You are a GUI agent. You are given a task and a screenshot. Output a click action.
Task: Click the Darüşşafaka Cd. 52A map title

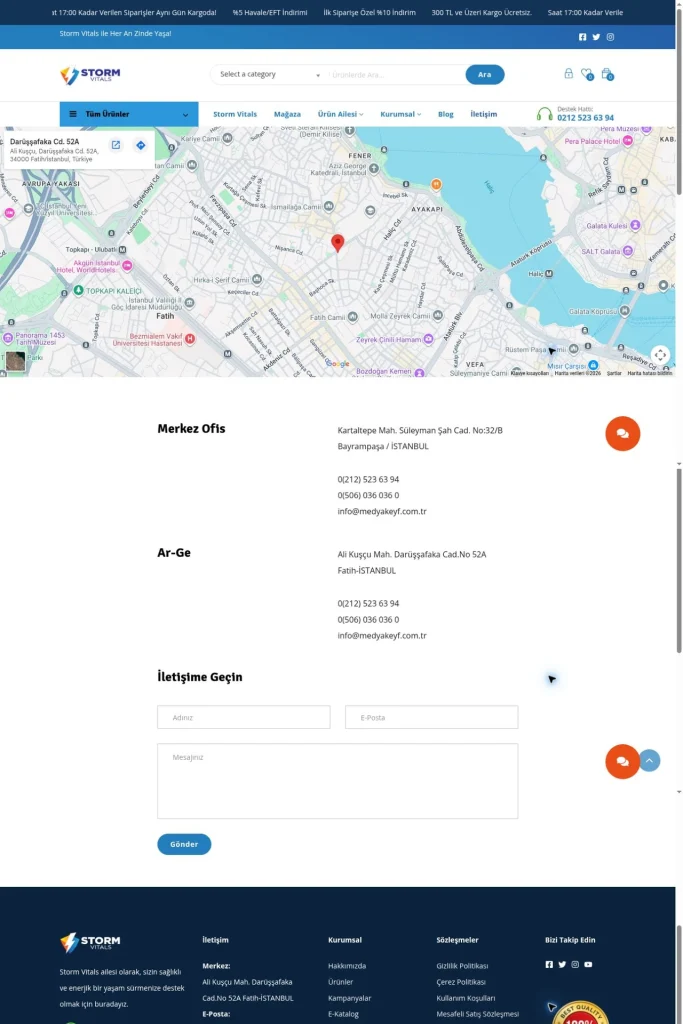(44, 142)
